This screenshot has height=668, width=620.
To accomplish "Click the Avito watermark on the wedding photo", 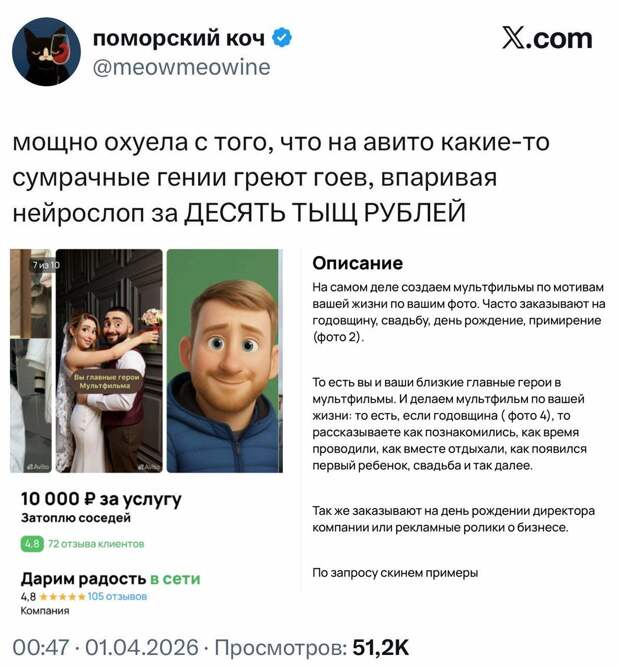I will (149, 467).
